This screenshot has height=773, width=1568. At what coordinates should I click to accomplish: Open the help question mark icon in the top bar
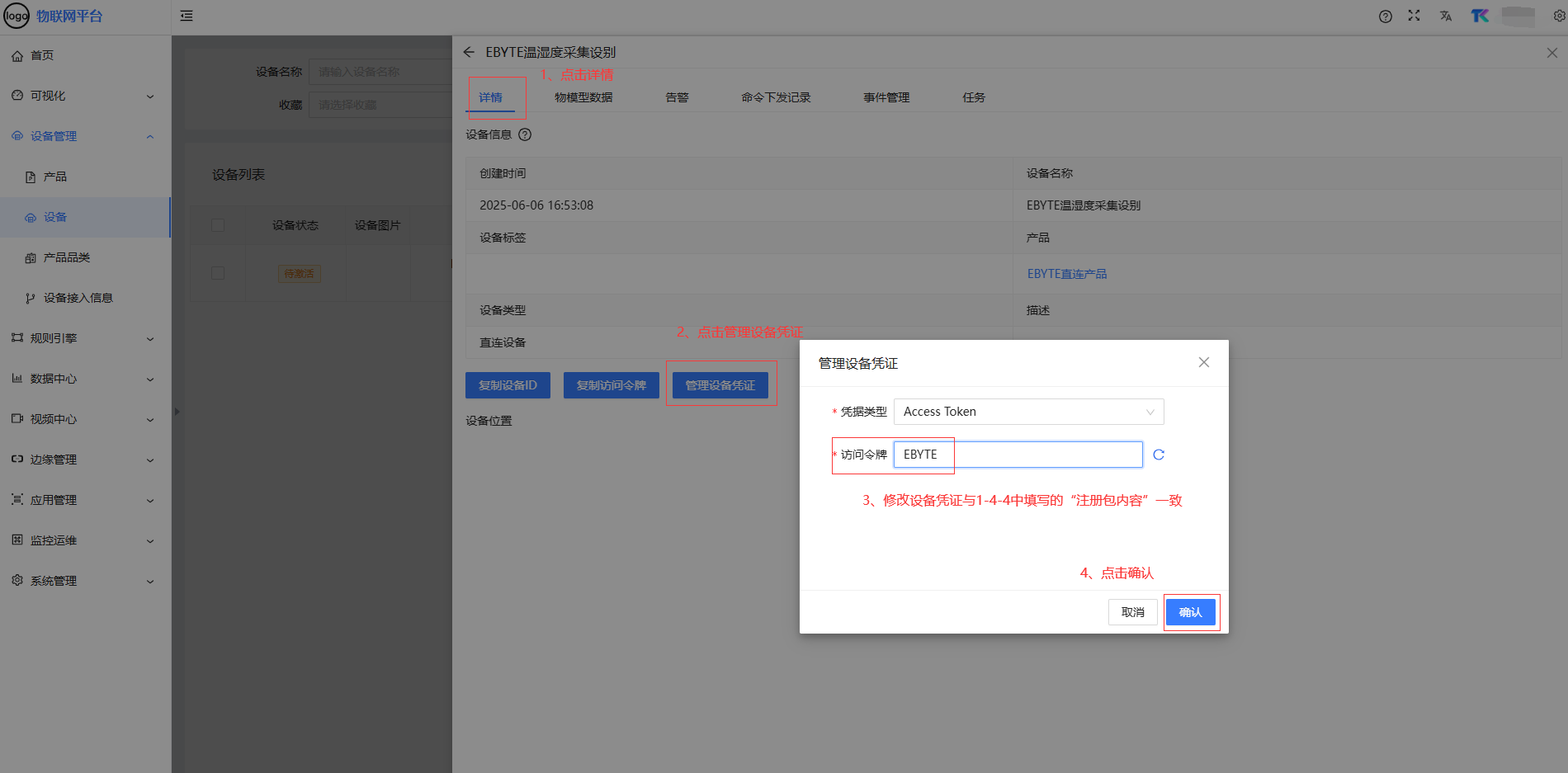click(x=1386, y=16)
